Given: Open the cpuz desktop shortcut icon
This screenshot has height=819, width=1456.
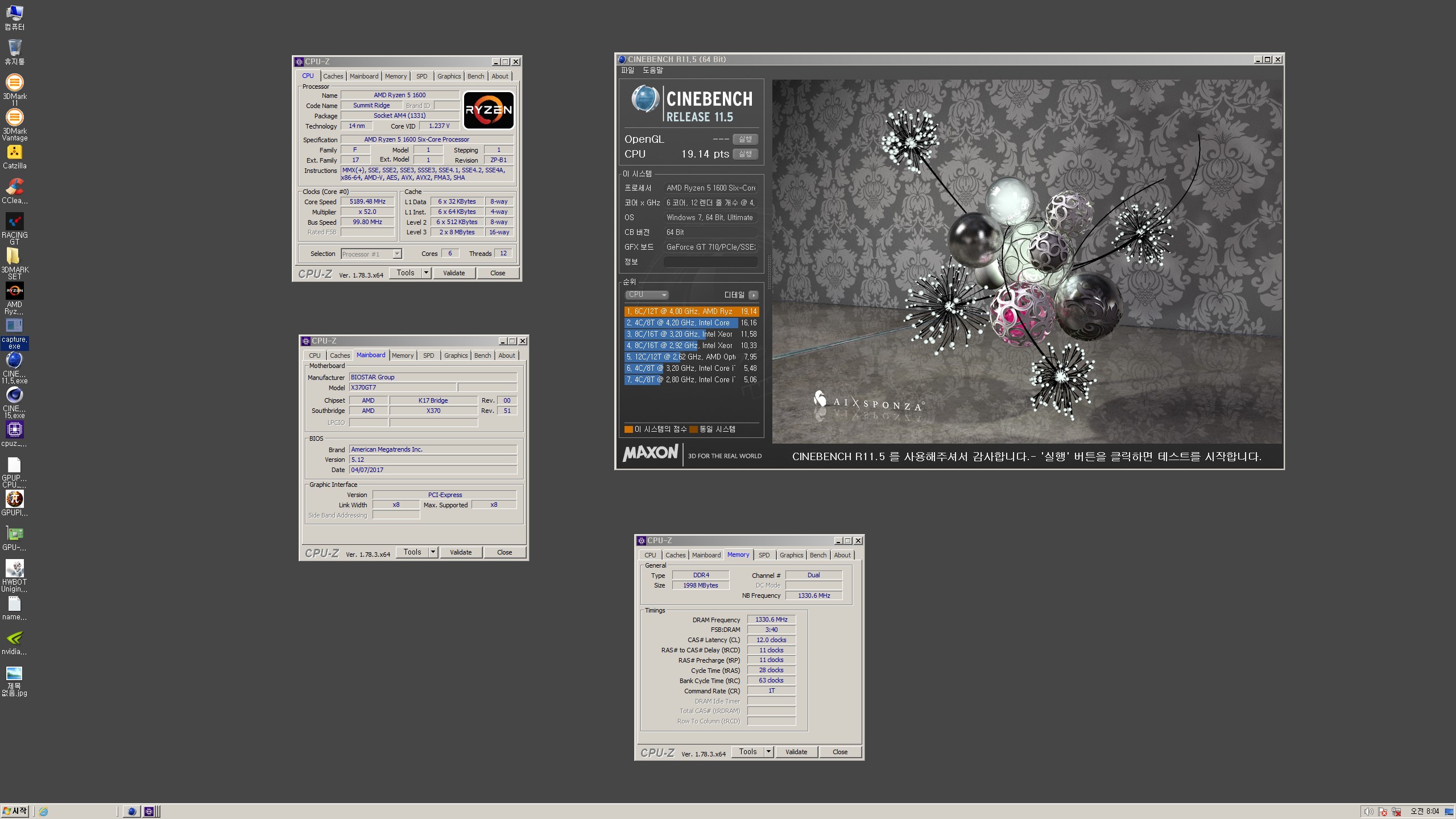Looking at the screenshot, I should [x=14, y=434].
